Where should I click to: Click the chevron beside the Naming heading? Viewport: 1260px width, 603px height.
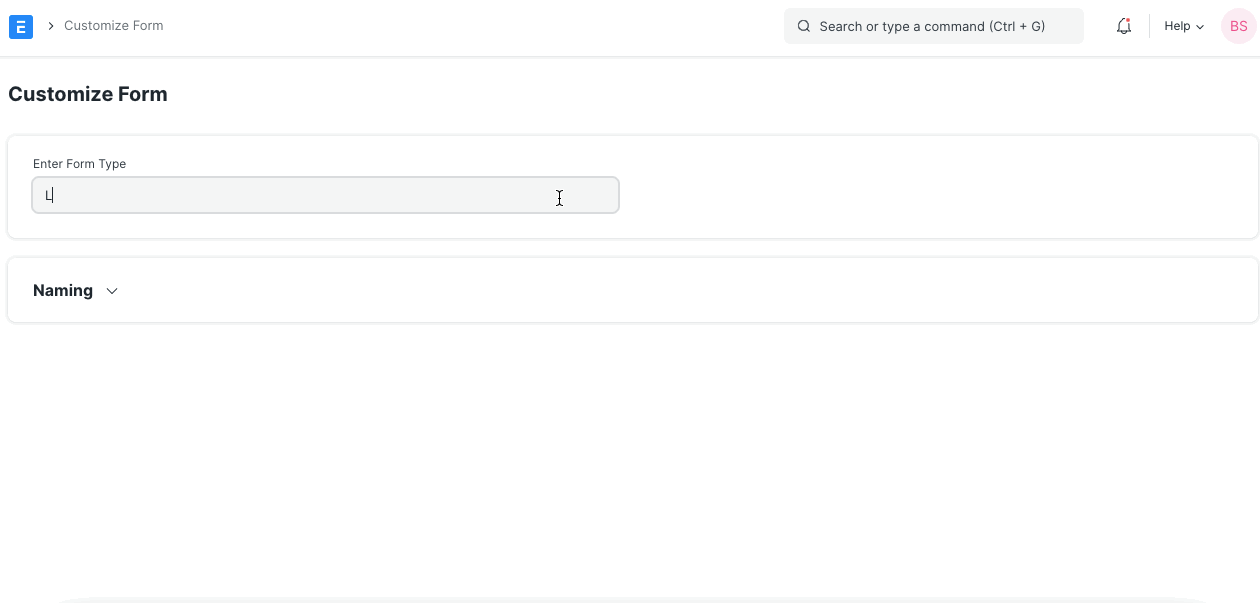[111, 291]
